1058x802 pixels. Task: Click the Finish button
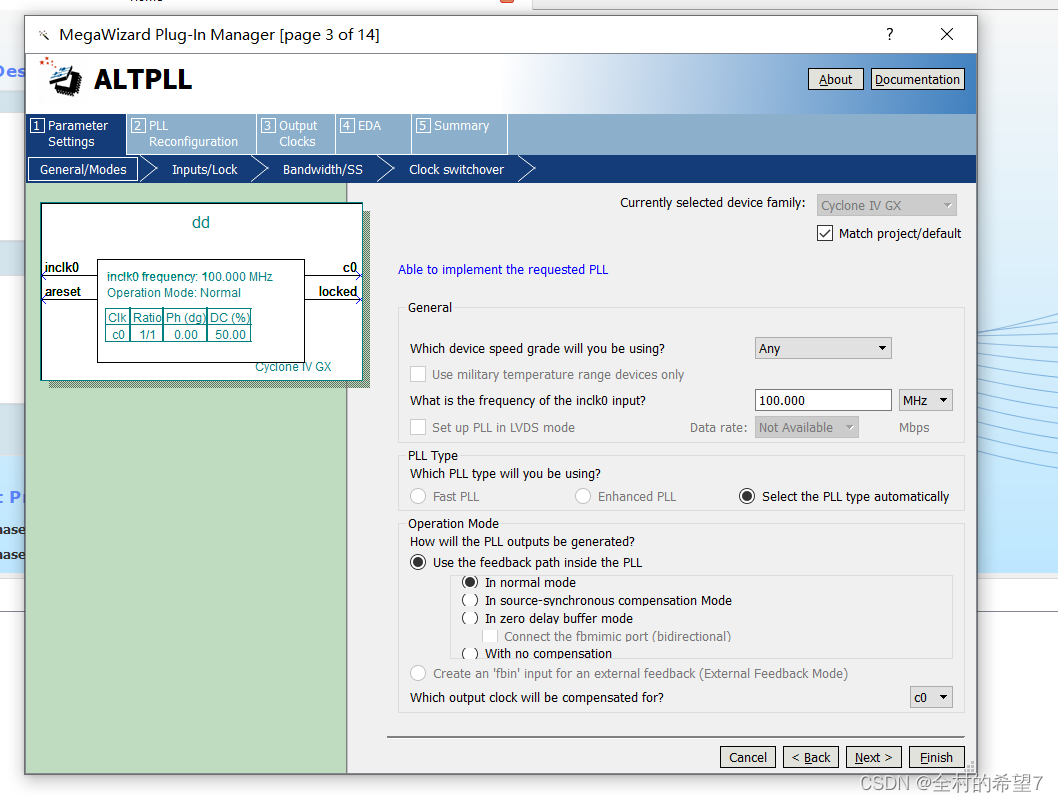pos(937,757)
